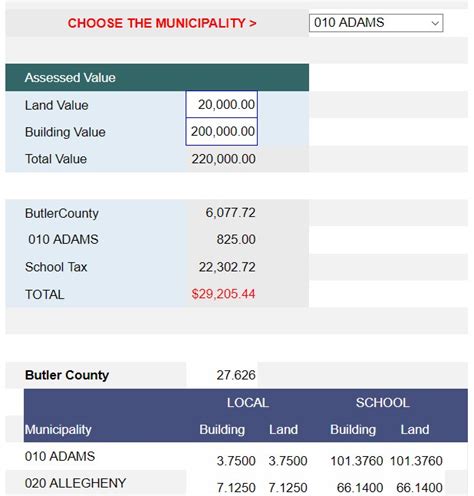Click the 010 ADAMS local tax amount 825.00
Viewport: 474px width, 496px height.
[x=236, y=239]
